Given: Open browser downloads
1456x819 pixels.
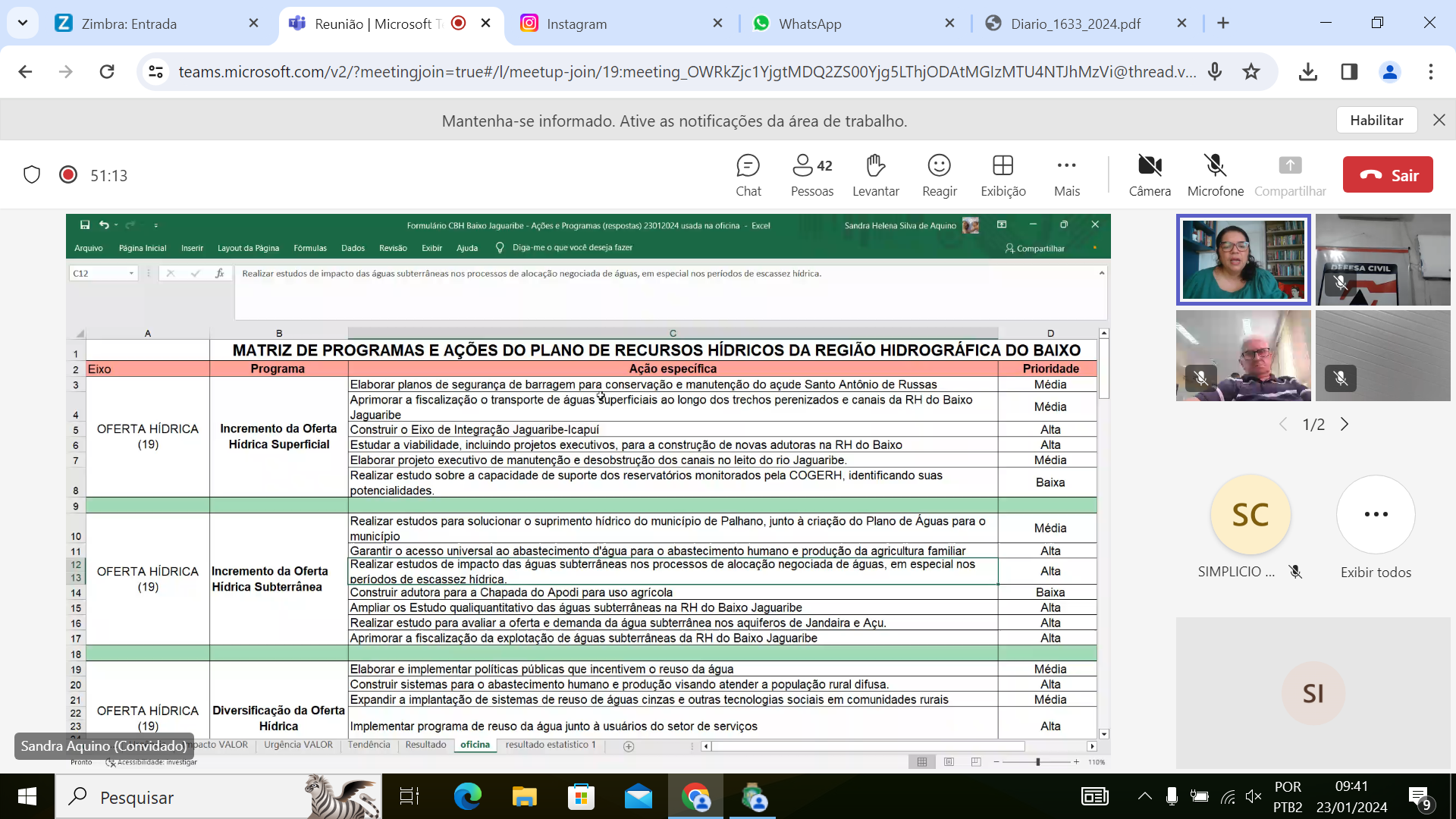Looking at the screenshot, I should [1308, 72].
